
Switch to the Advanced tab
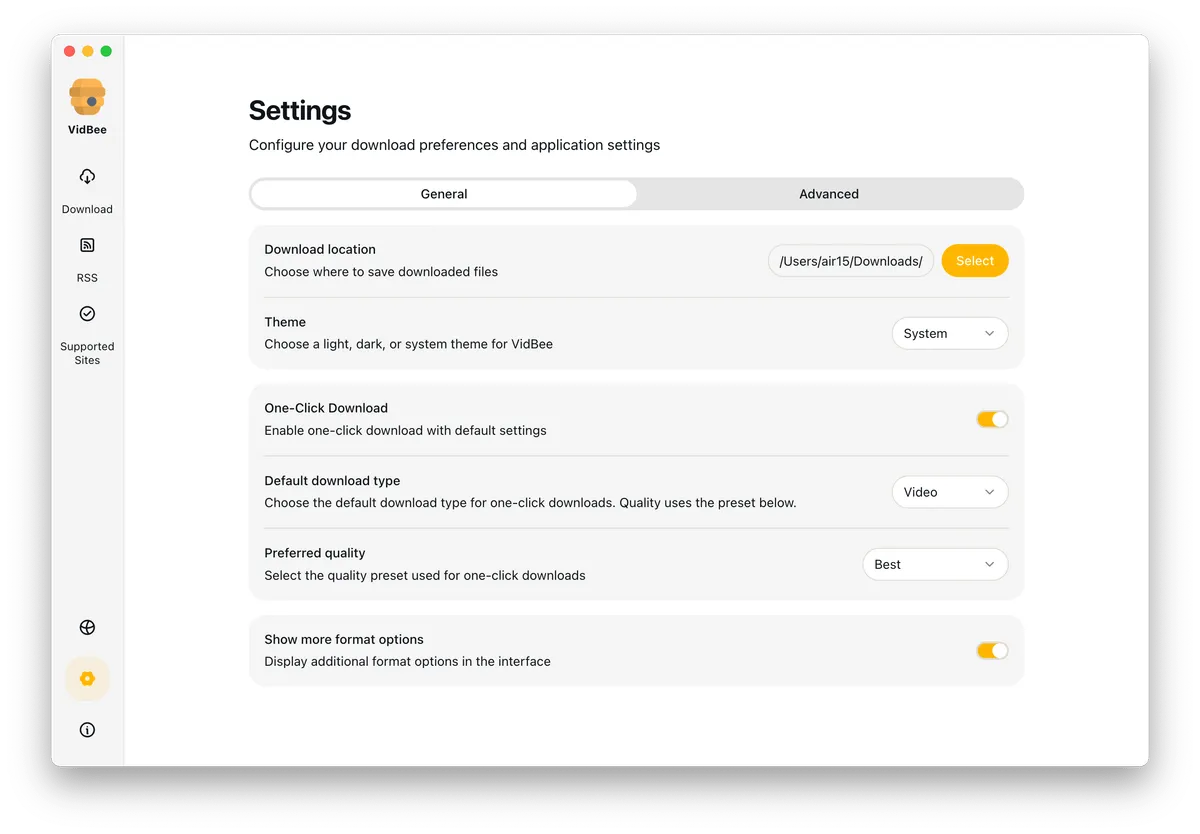point(828,193)
